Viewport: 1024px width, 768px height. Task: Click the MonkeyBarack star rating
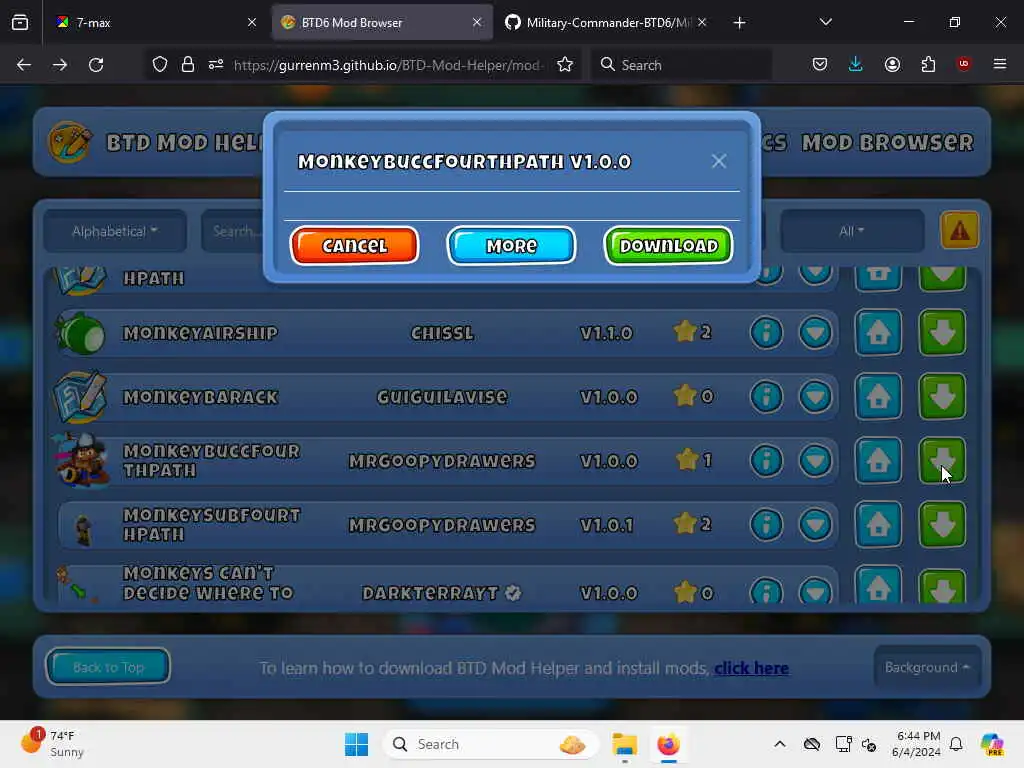[694, 396]
